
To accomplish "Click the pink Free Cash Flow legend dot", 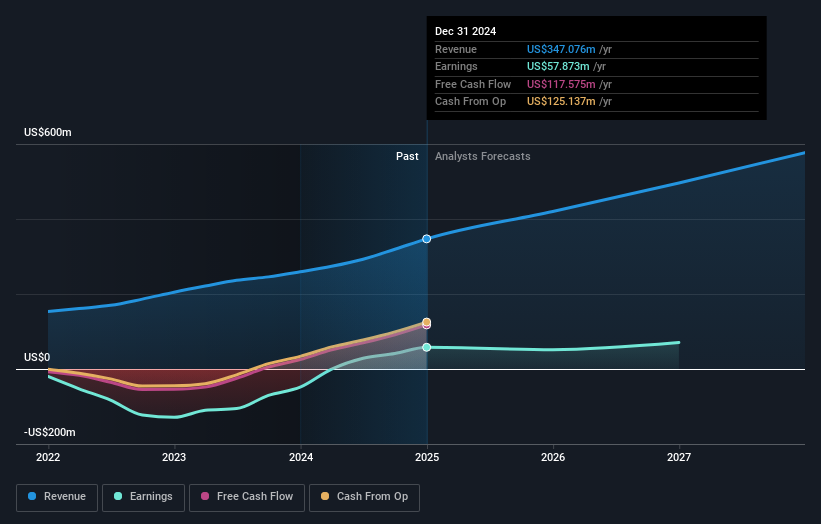I will [205, 496].
